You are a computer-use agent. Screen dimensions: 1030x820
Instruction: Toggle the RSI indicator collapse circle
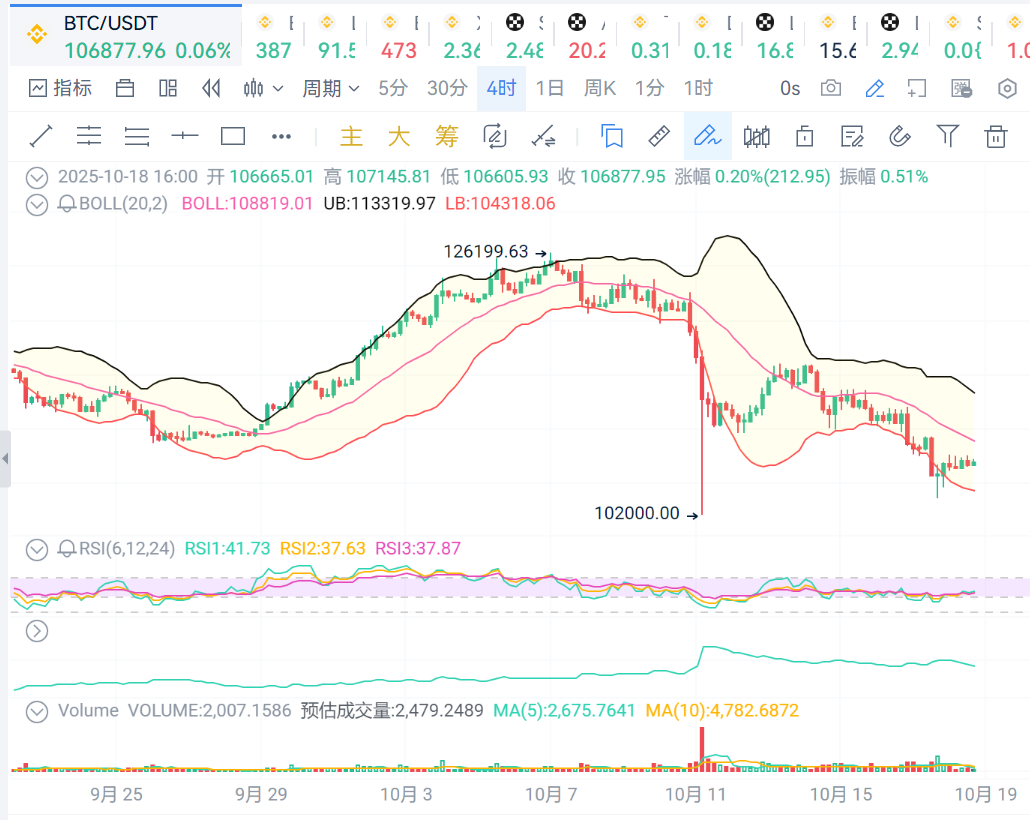[x=37, y=549]
